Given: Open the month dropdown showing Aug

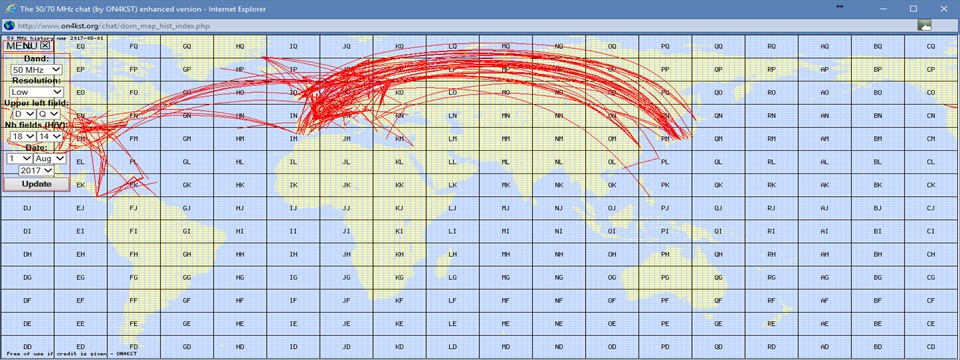Looking at the screenshot, I should click(x=50, y=159).
